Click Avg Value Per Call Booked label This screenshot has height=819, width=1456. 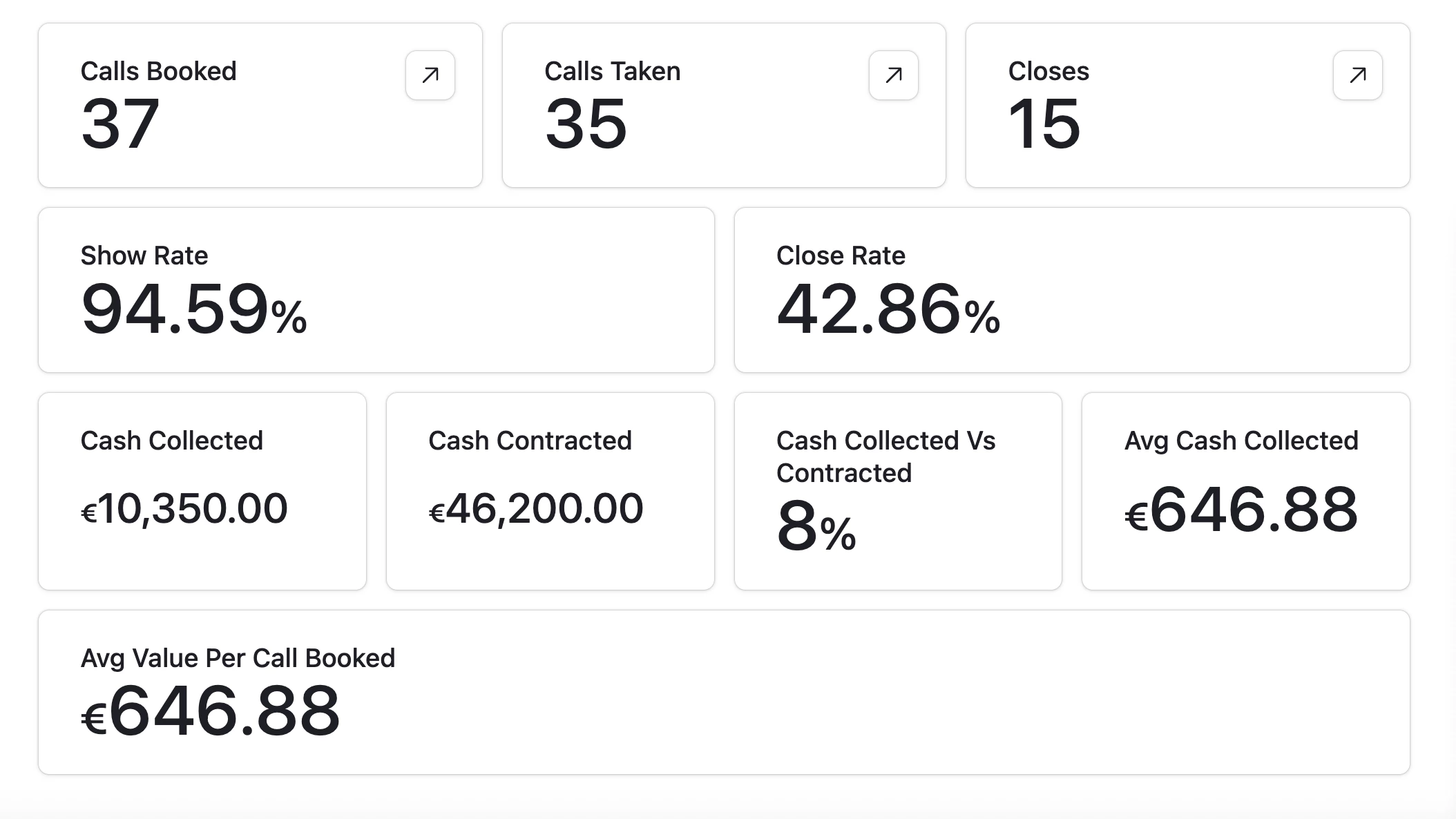238,658
